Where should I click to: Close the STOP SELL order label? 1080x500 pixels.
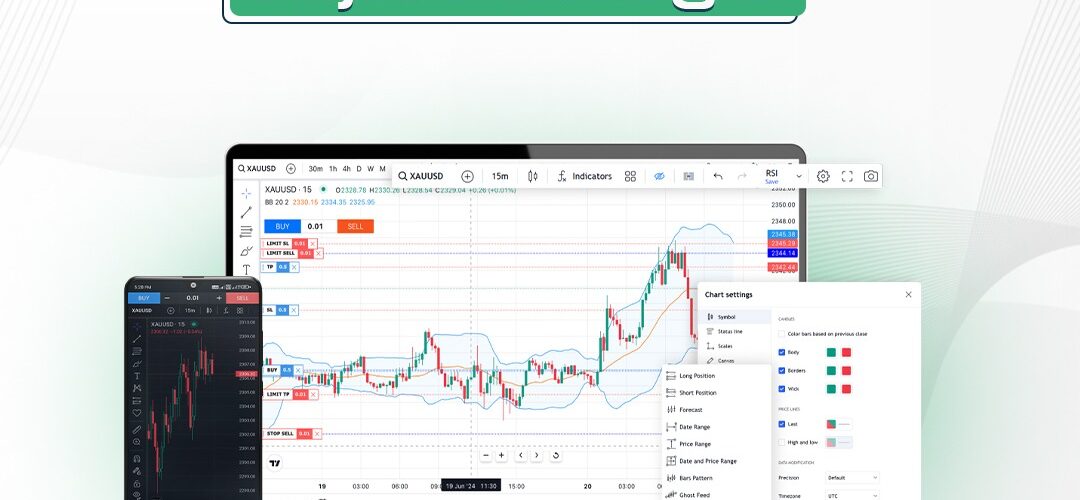point(318,434)
